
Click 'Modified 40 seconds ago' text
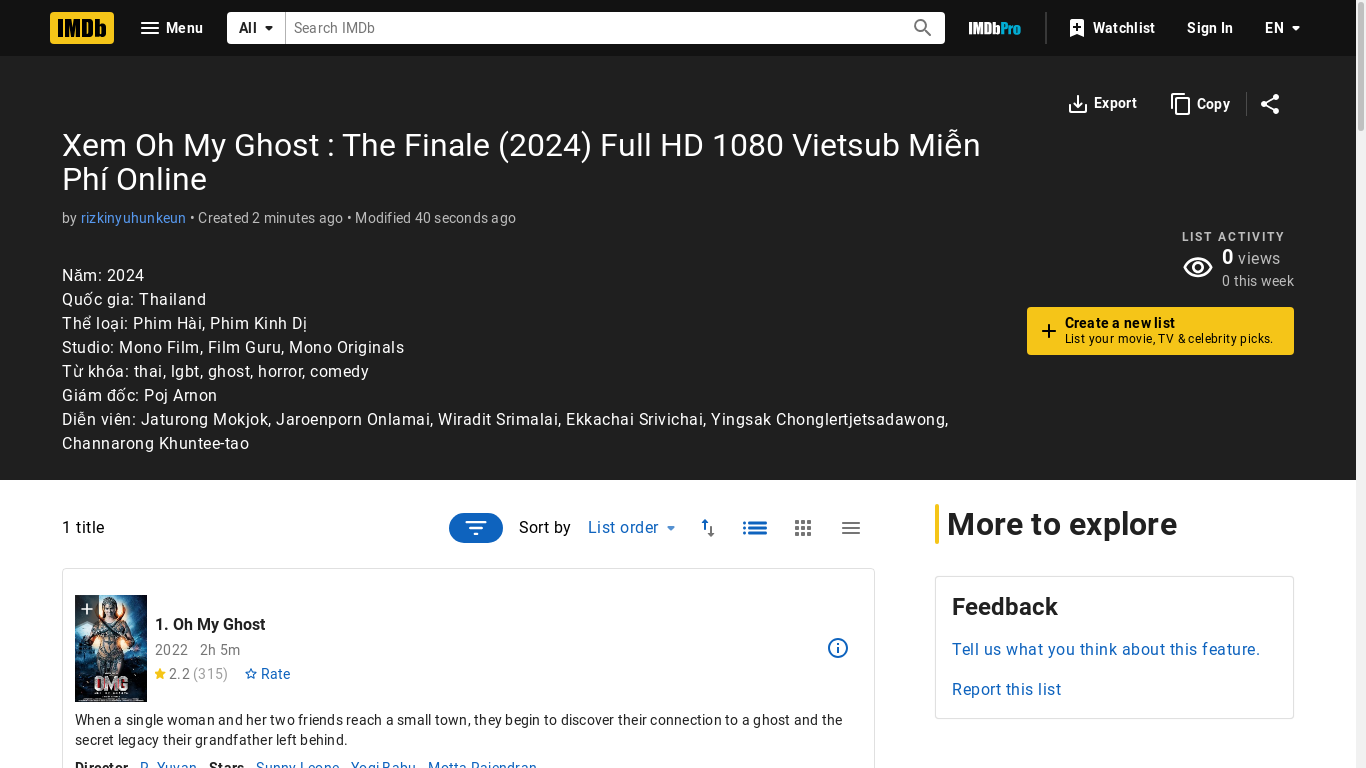(x=435, y=218)
